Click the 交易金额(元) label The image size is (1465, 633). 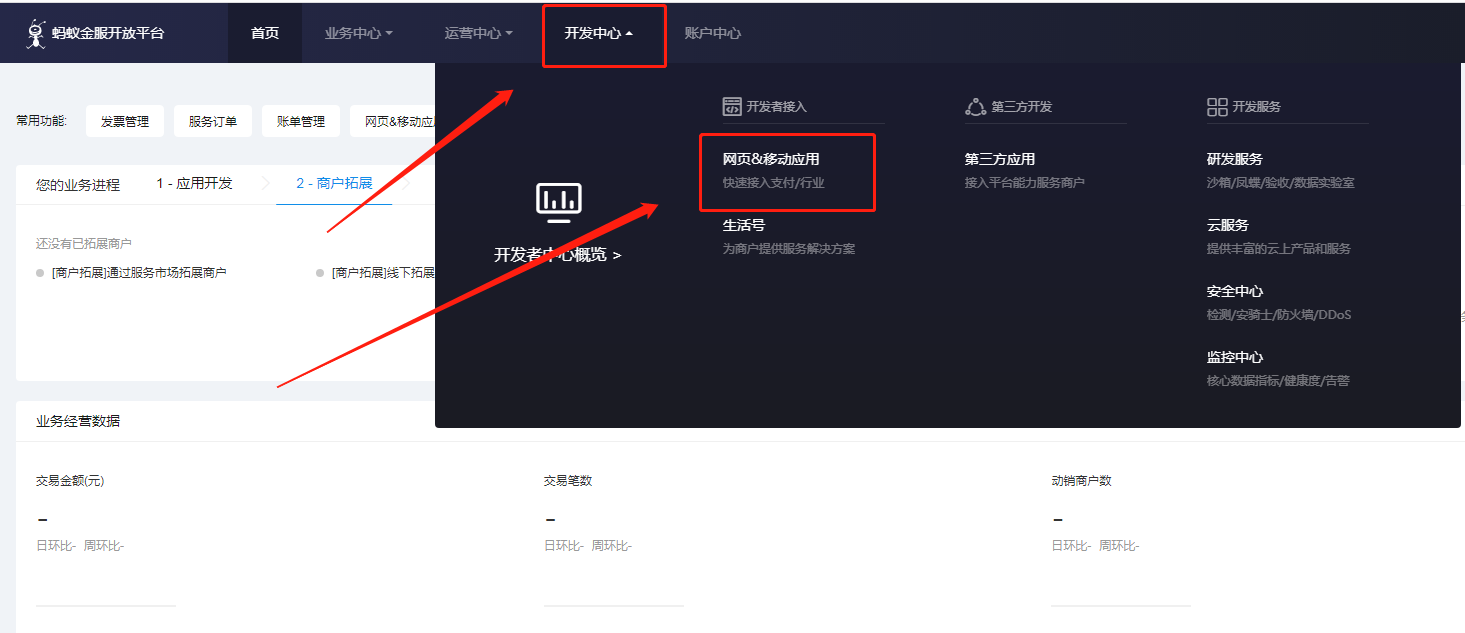tap(70, 481)
